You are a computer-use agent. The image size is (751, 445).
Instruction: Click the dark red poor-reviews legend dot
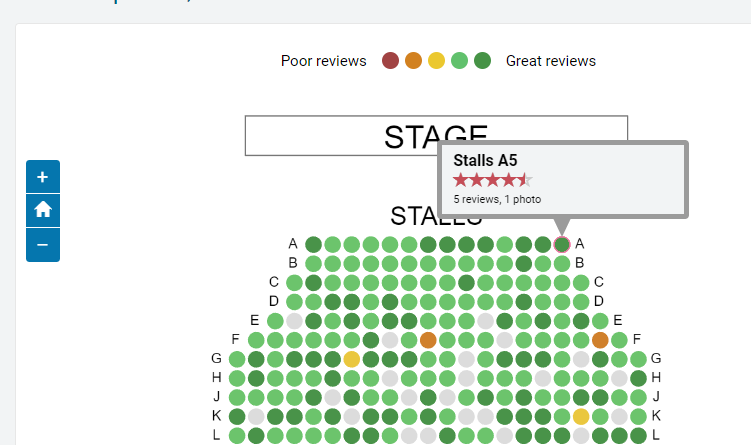390,61
